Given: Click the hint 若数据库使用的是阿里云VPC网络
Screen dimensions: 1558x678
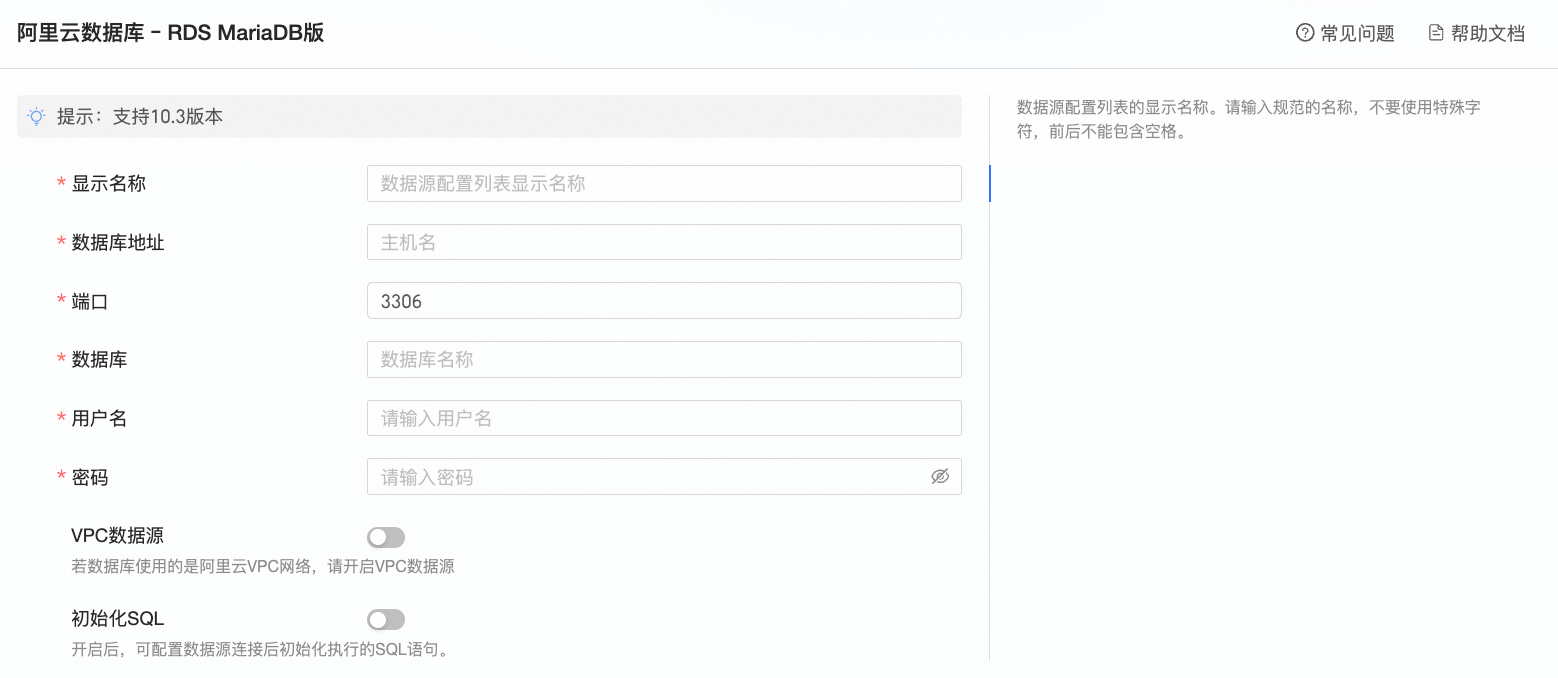Looking at the screenshot, I should click(263, 567).
